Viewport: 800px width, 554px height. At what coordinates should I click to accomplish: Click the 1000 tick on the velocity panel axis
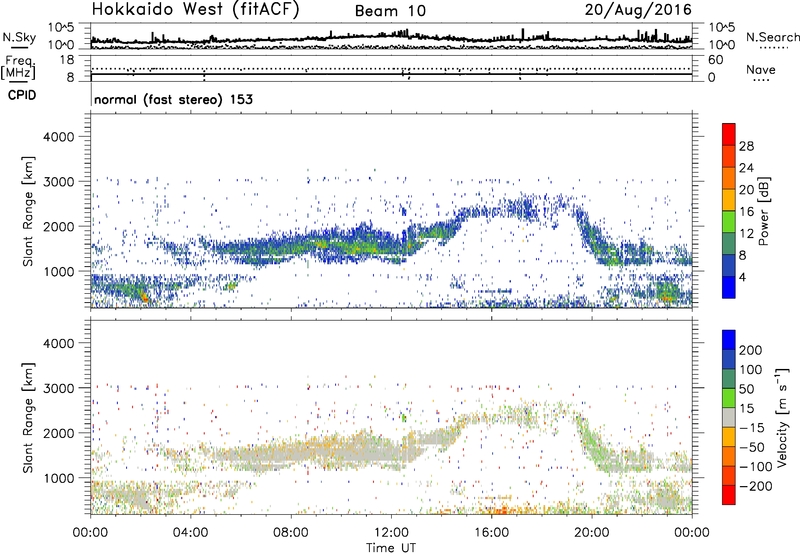(59, 478)
